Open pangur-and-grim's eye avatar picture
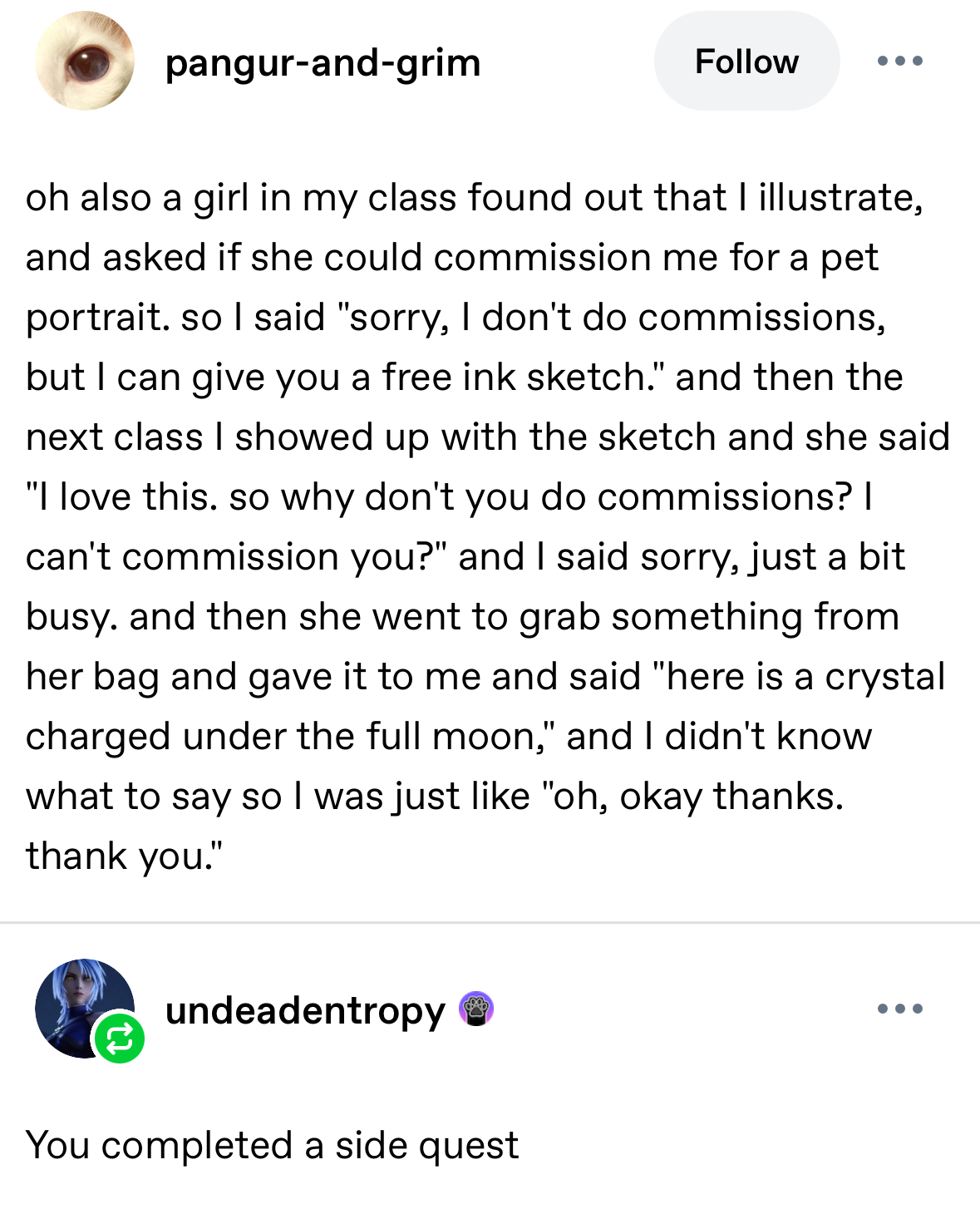Image resolution: width=980 pixels, height=1209 pixels. point(85,62)
